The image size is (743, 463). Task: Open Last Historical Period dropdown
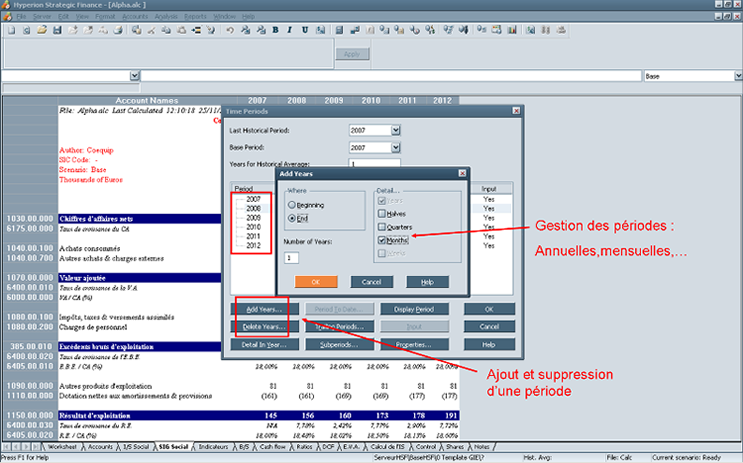click(x=396, y=130)
